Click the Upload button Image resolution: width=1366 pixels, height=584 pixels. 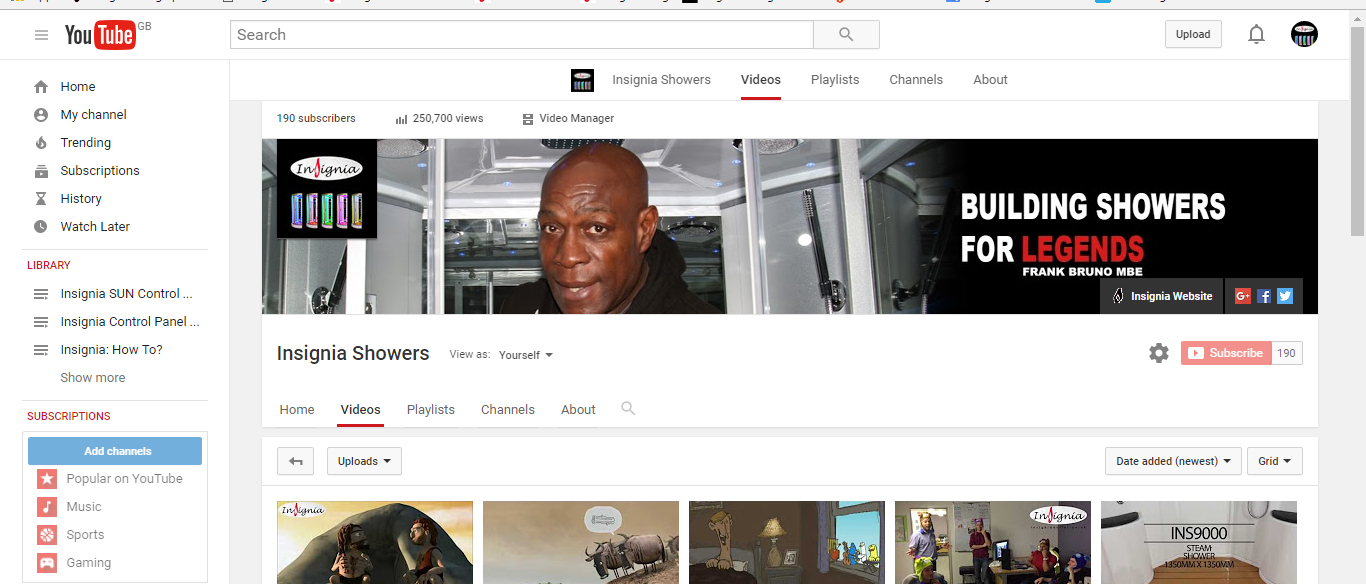(x=1193, y=34)
